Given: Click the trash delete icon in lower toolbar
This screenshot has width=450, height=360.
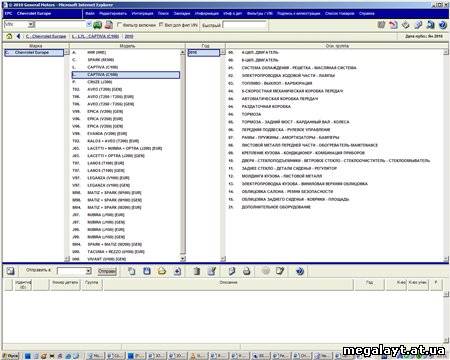Looking at the screenshot, I should (x=197, y=271).
